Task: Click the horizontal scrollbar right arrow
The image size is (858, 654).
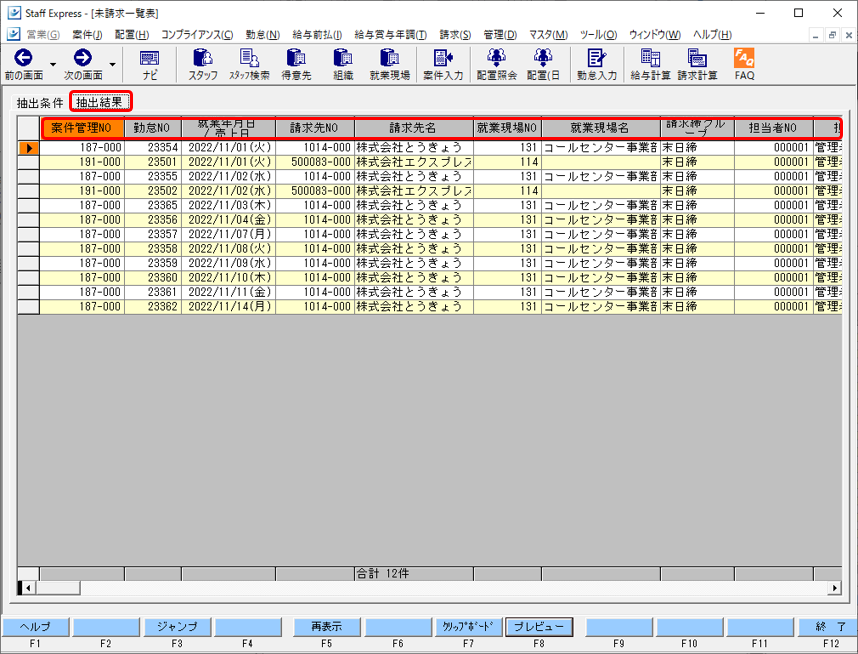Action: pyautogui.click(x=834, y=588)
